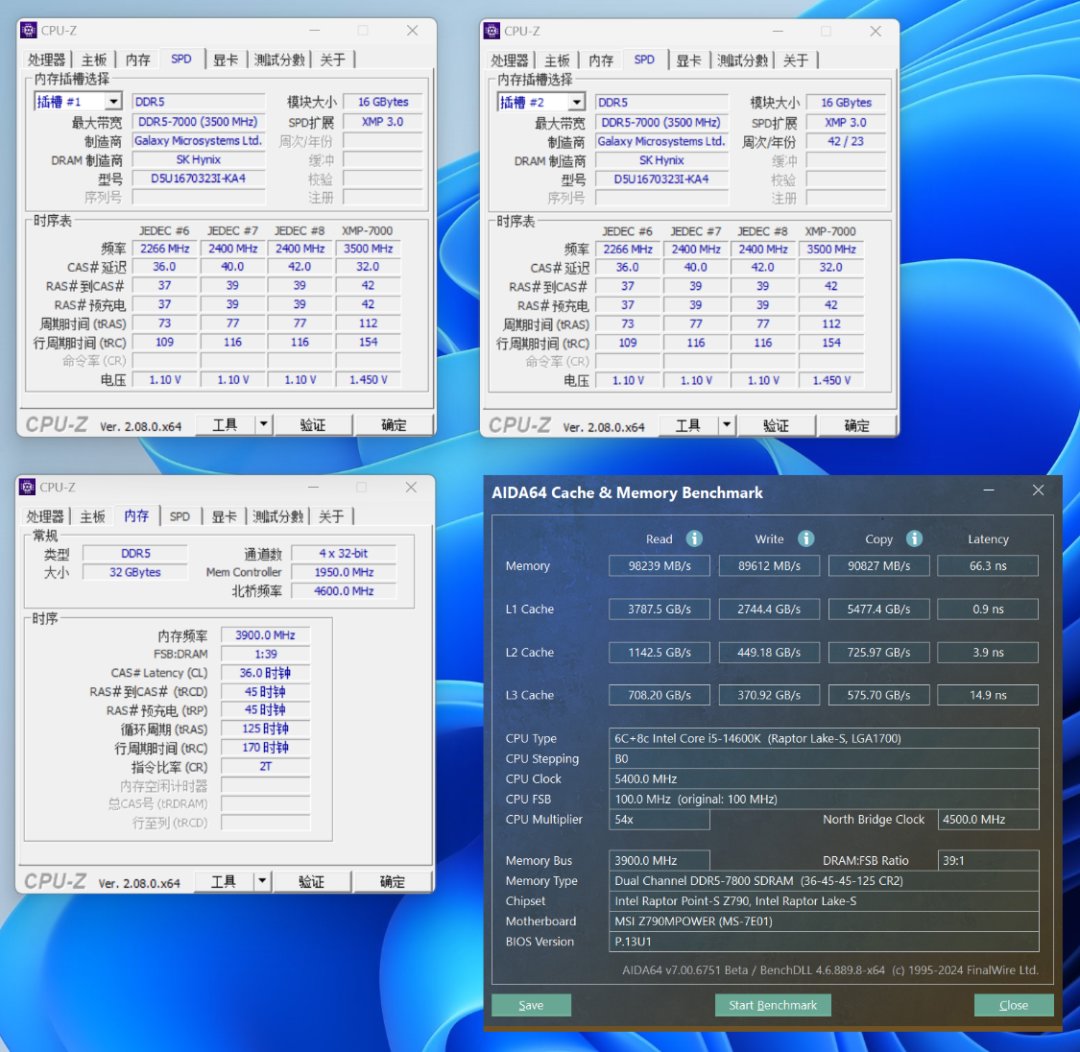1080x1052 pixels.
Task: Click 确定 button in memory timing window
Action: pos(393,881)
